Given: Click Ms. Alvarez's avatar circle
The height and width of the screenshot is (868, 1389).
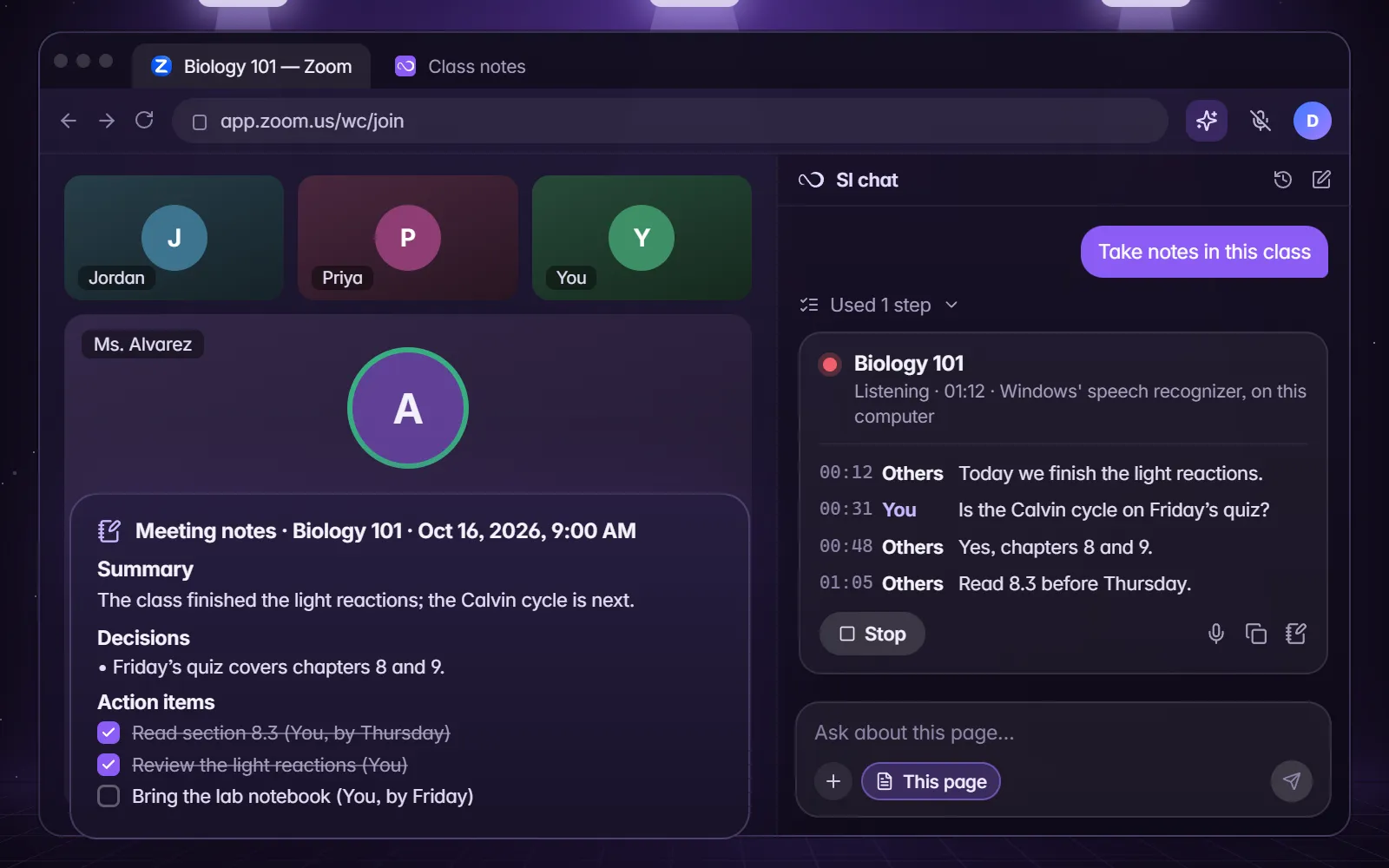Looking at the screenshot, I should [408, 408].
